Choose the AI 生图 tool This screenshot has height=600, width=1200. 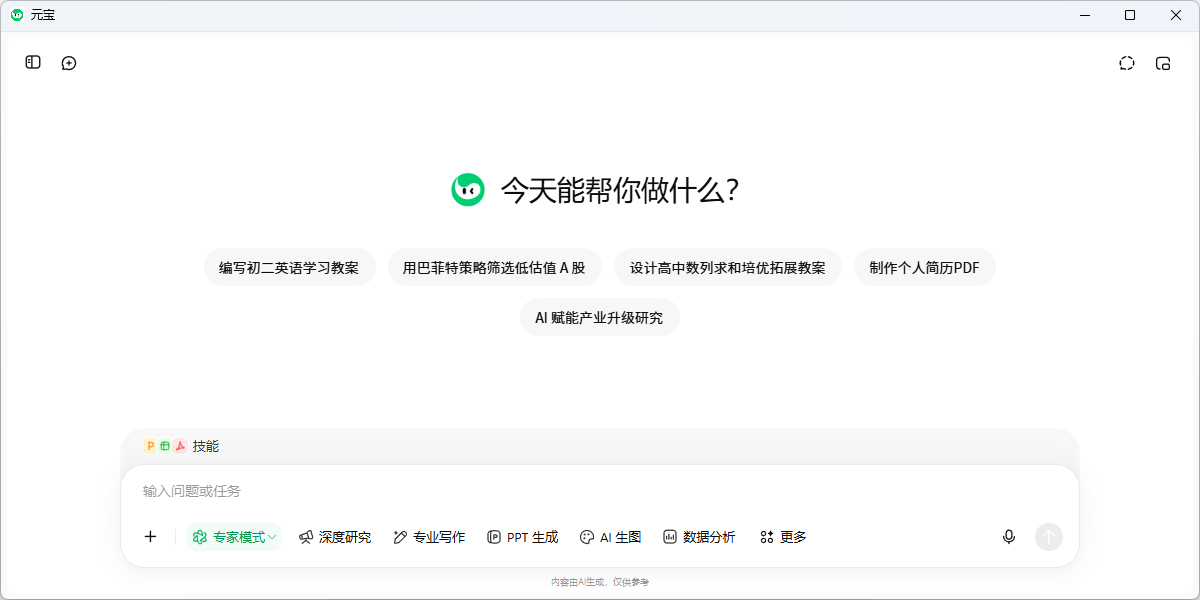click(610, 537)
